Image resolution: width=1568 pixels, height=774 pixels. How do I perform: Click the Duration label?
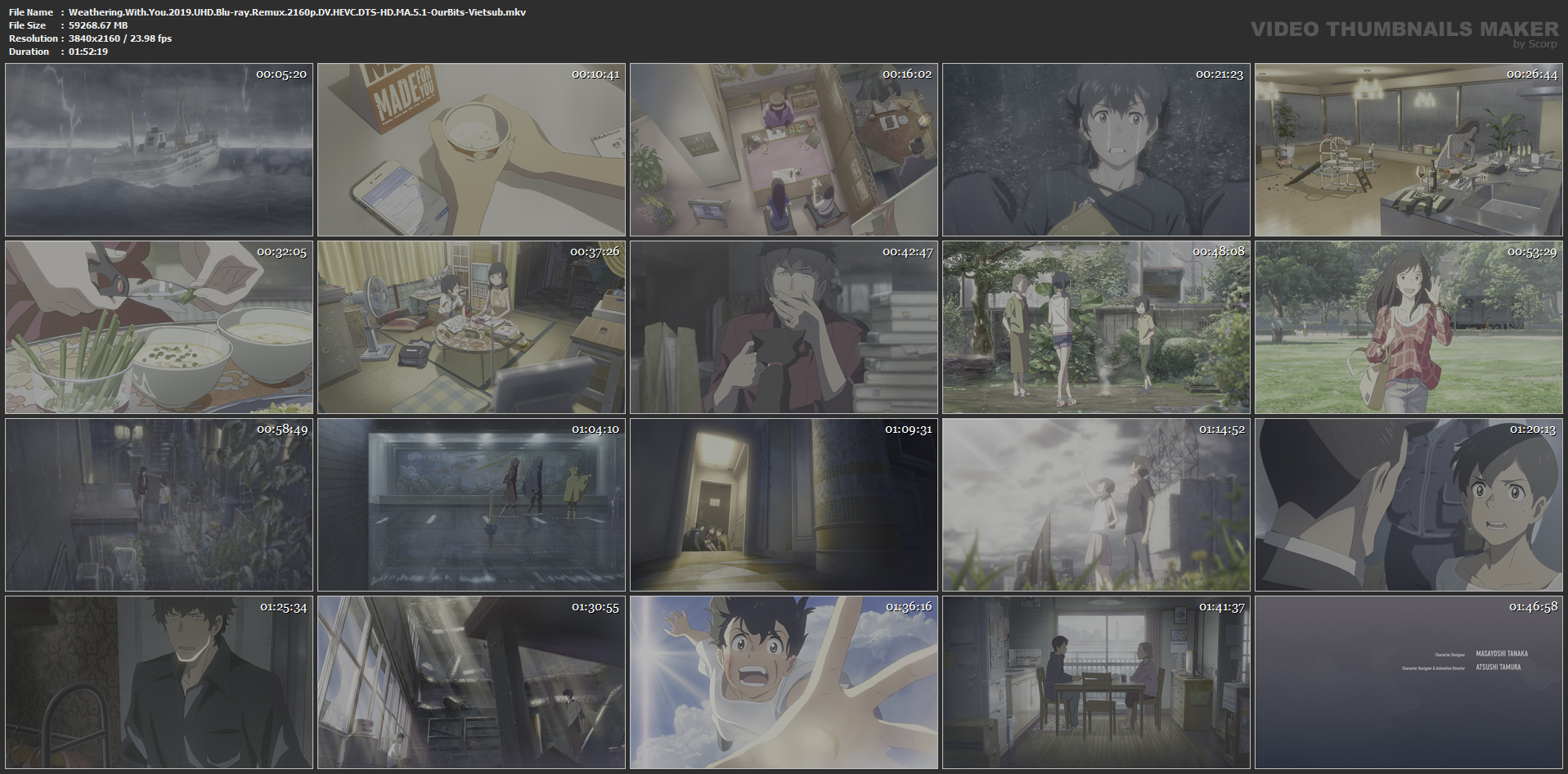[29, 52]
